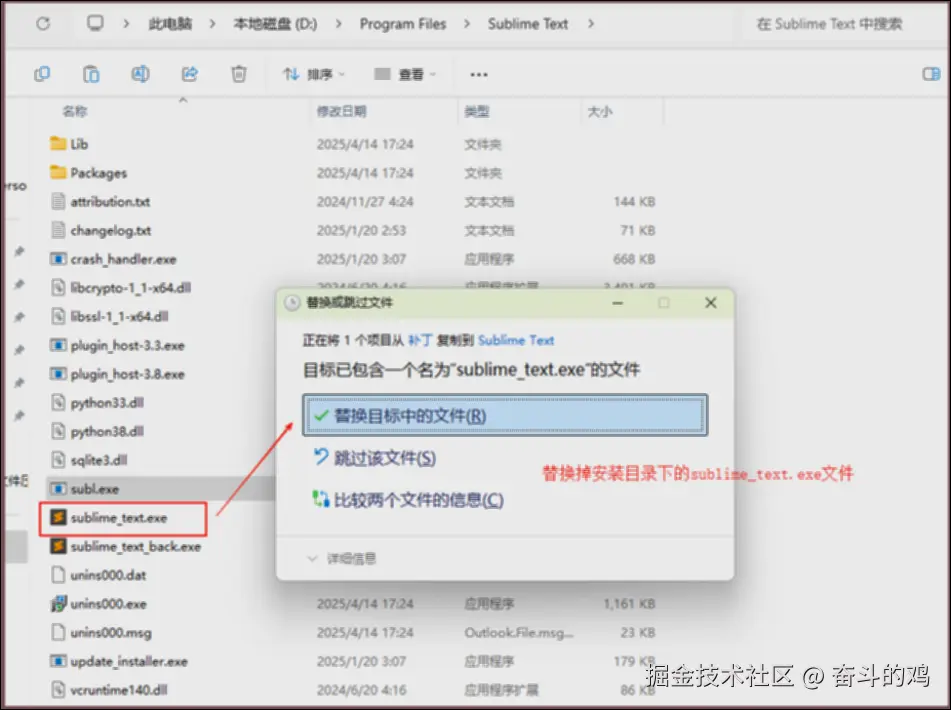The image size is (951, 710).
Task: Select the python33.dll file icon
Action: [x=58, y=403]
